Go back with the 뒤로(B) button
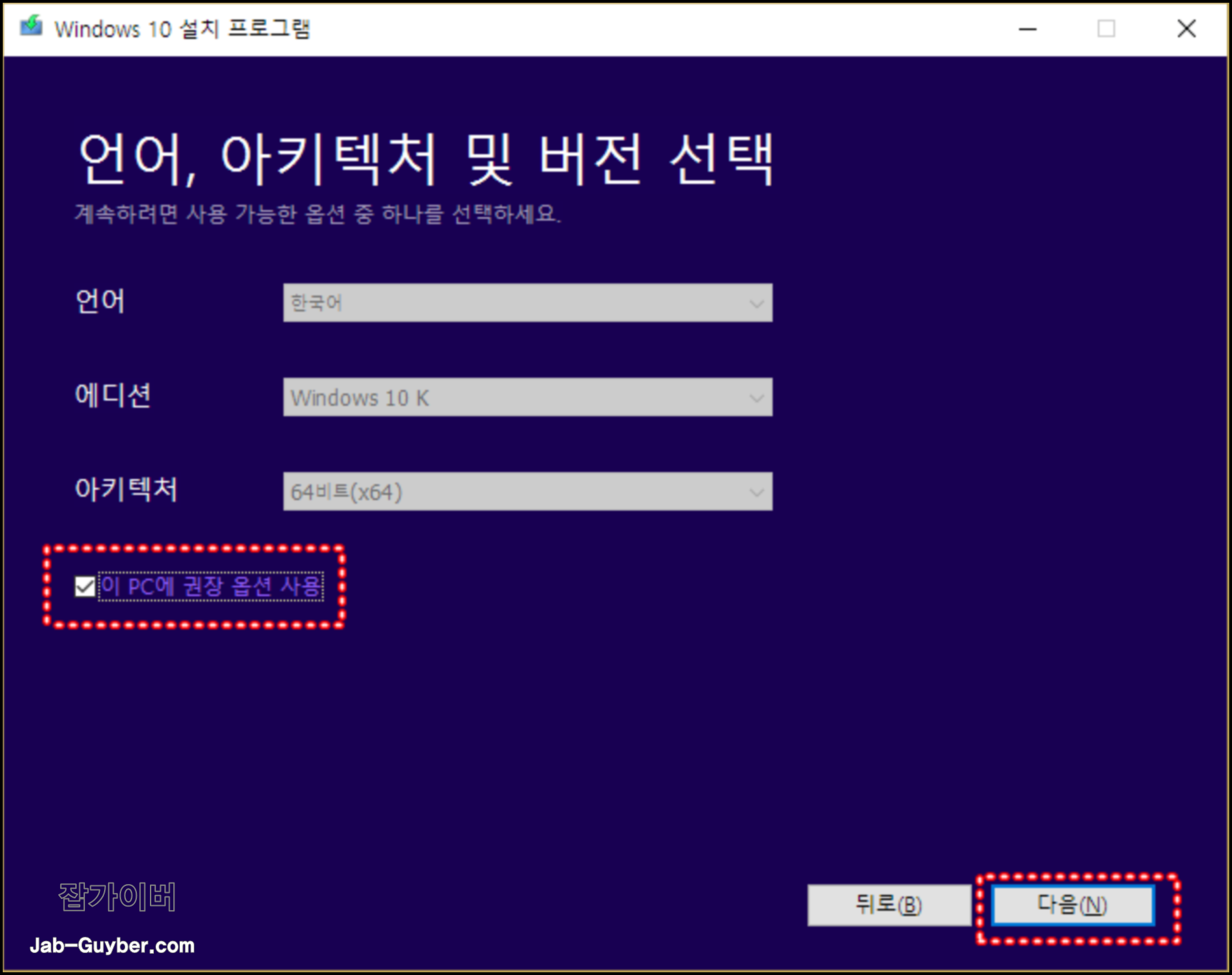 coord(888,905)
